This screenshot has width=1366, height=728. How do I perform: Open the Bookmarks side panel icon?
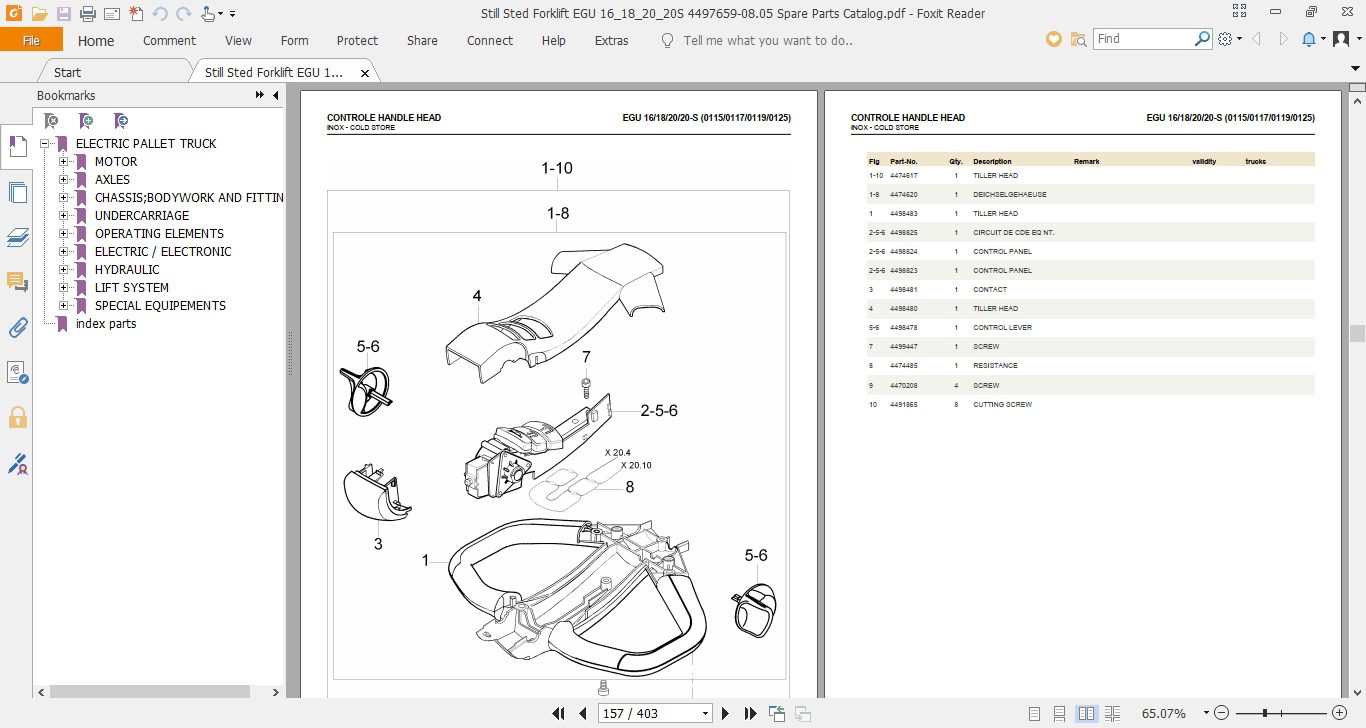pos(17,145)
